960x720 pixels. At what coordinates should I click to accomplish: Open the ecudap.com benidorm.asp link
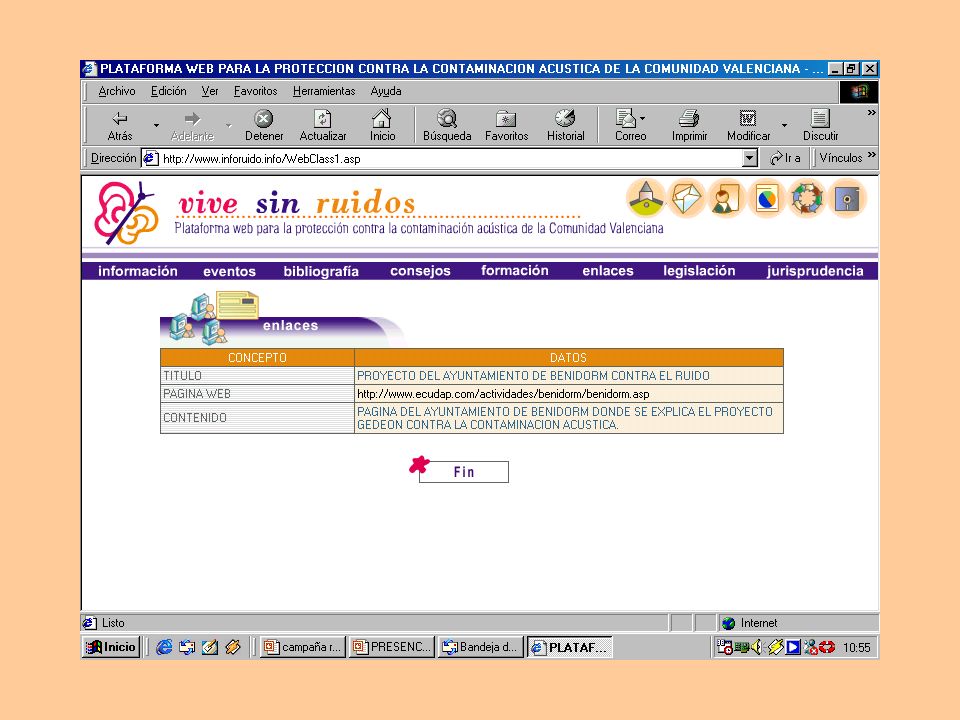(503, 394)
